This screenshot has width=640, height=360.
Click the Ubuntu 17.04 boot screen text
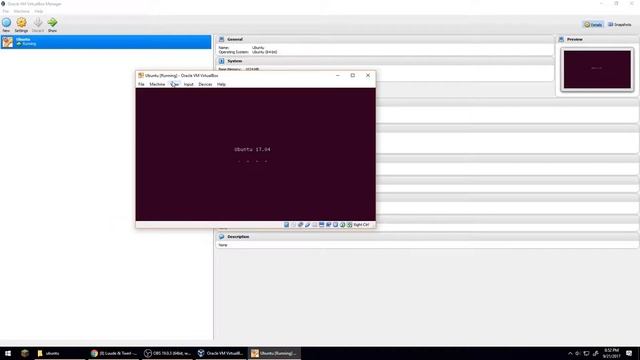[x=252, y=149]
